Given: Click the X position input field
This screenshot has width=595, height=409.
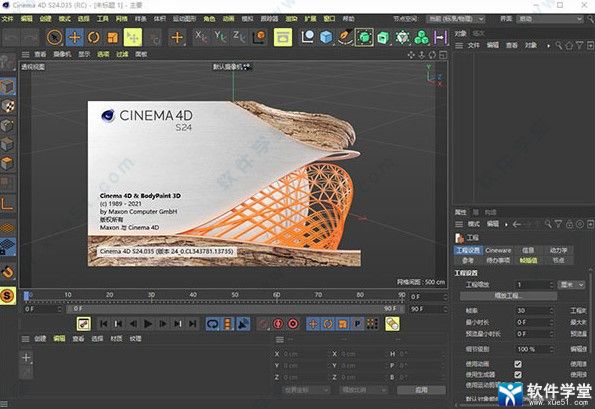Looking at the screenshot, I should click(x=305, y=354).
